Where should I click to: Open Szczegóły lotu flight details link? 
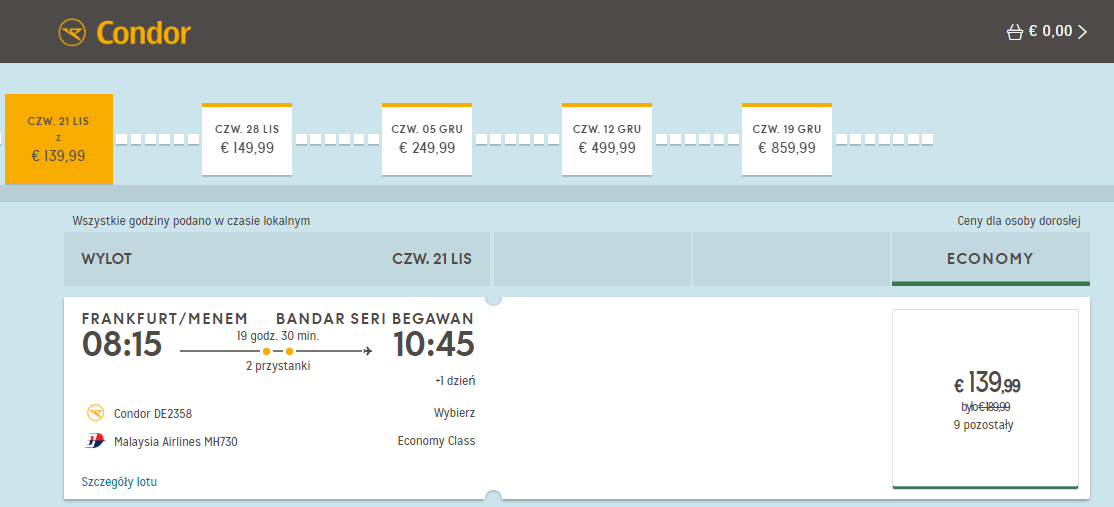click(119, 482)
